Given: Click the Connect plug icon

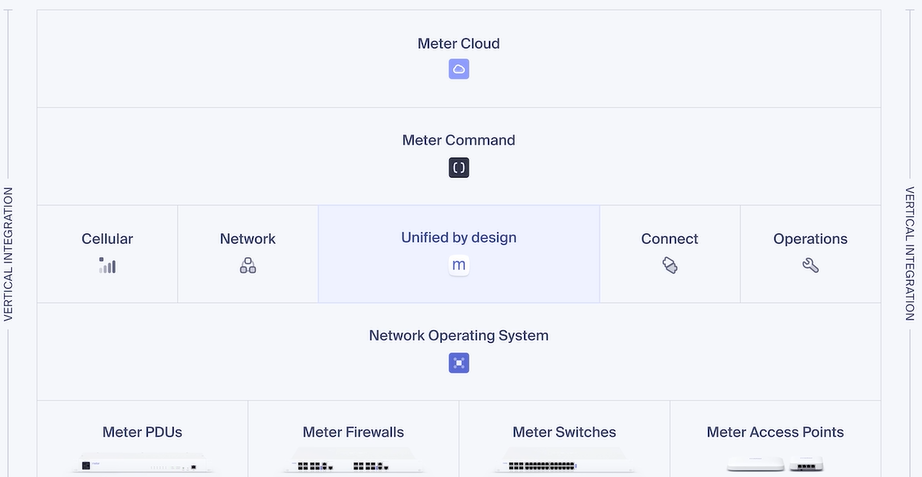Looking at the screenshot, I should coord(670,265).
